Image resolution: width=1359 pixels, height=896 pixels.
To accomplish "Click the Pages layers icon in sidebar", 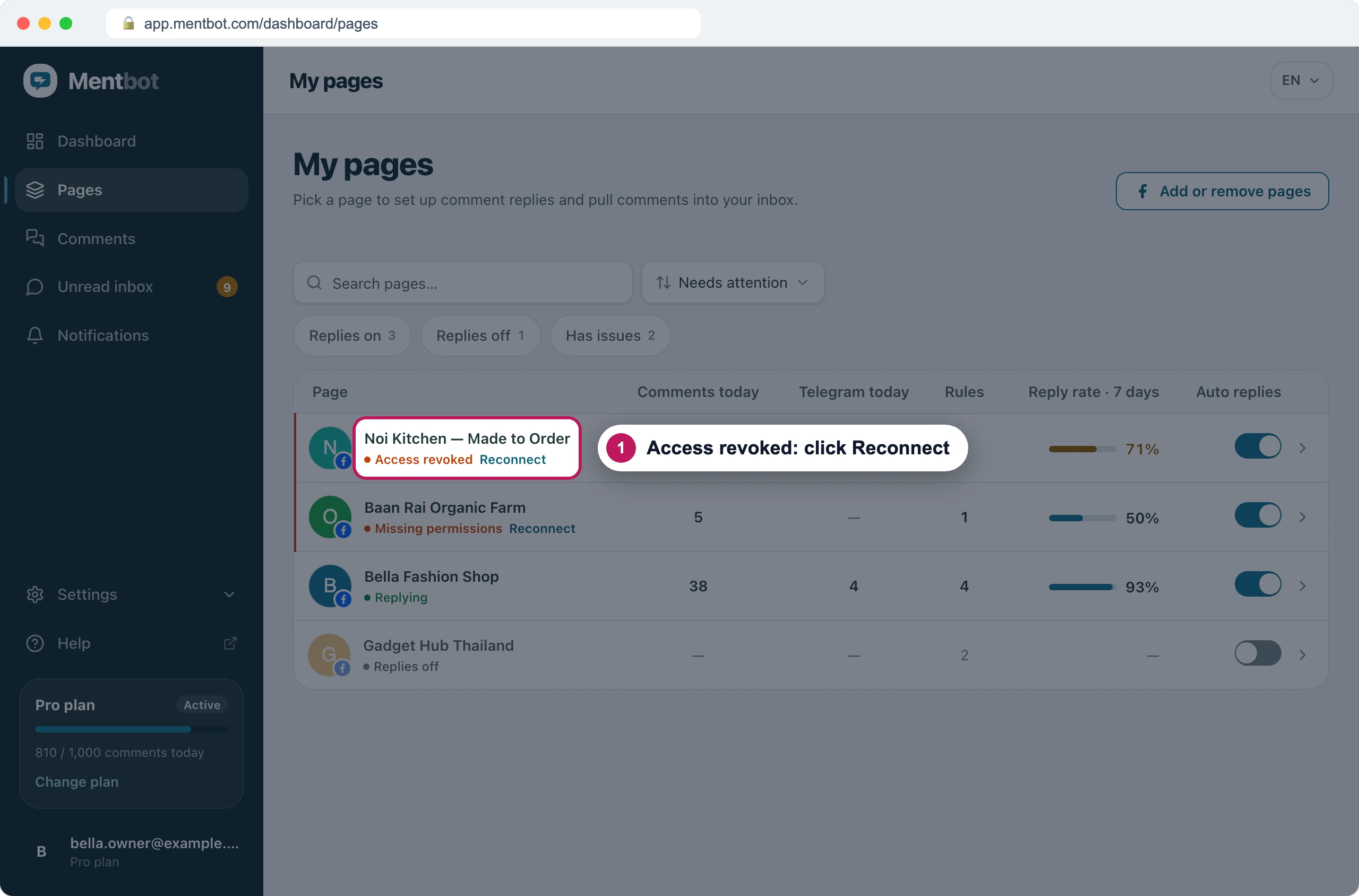I will [35, 189].
